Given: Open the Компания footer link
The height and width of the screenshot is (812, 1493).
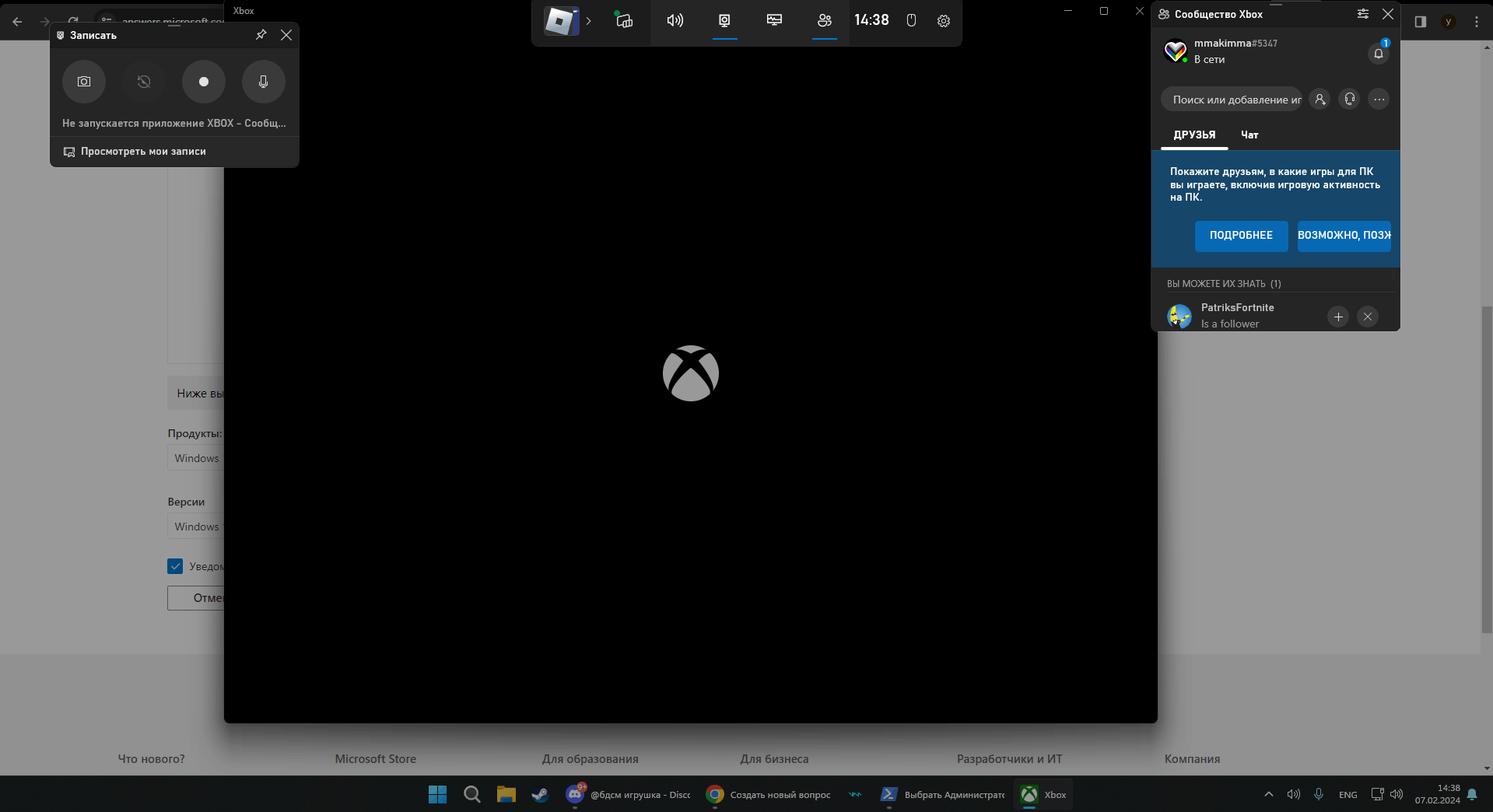Looking at the screenshot, I should point(1192,759).
